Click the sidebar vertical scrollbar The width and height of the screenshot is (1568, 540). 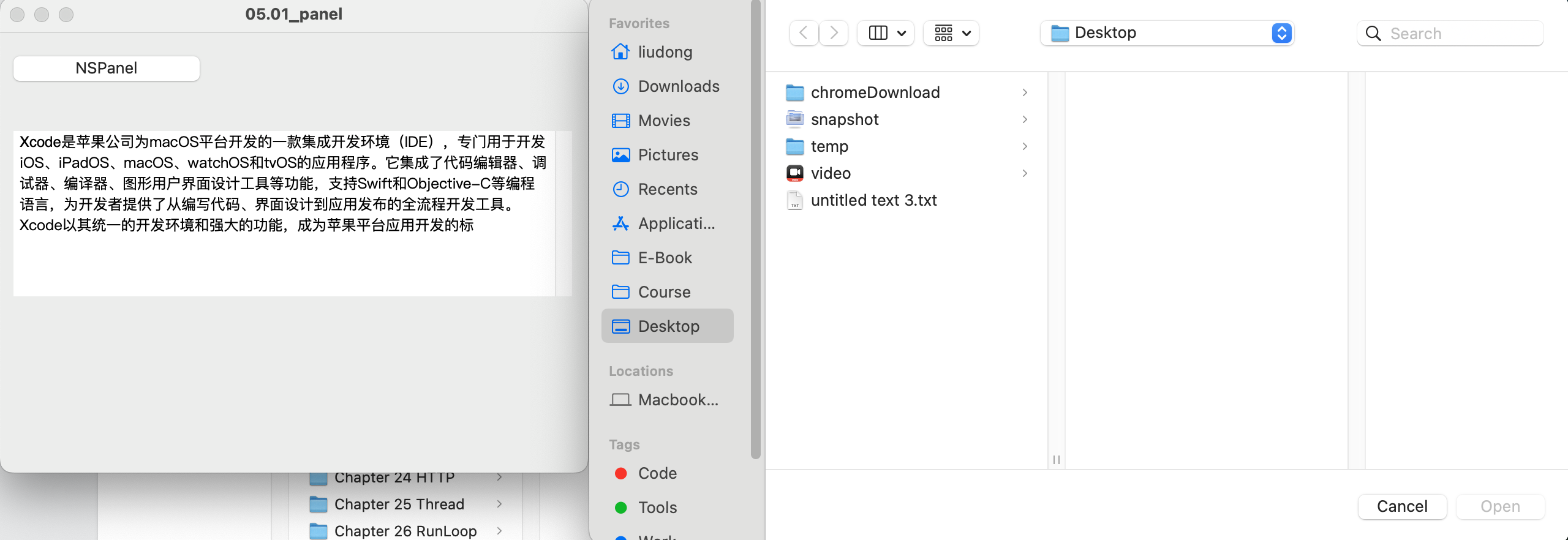pyautogui.click(x=756, y=230)
